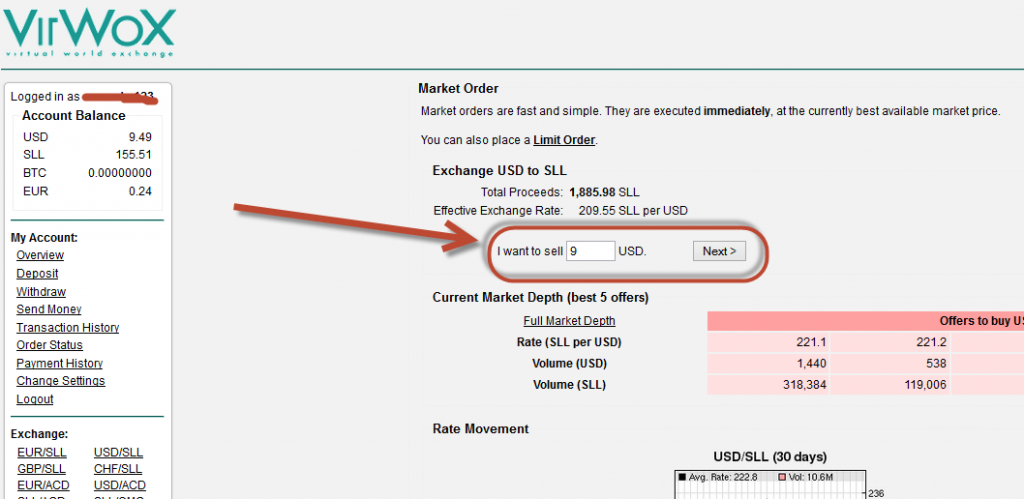The height and width of the screenshot is (499, 1024).
Task: Click the SLL volume cell 318,384
Action: click(x=768, y=385)
